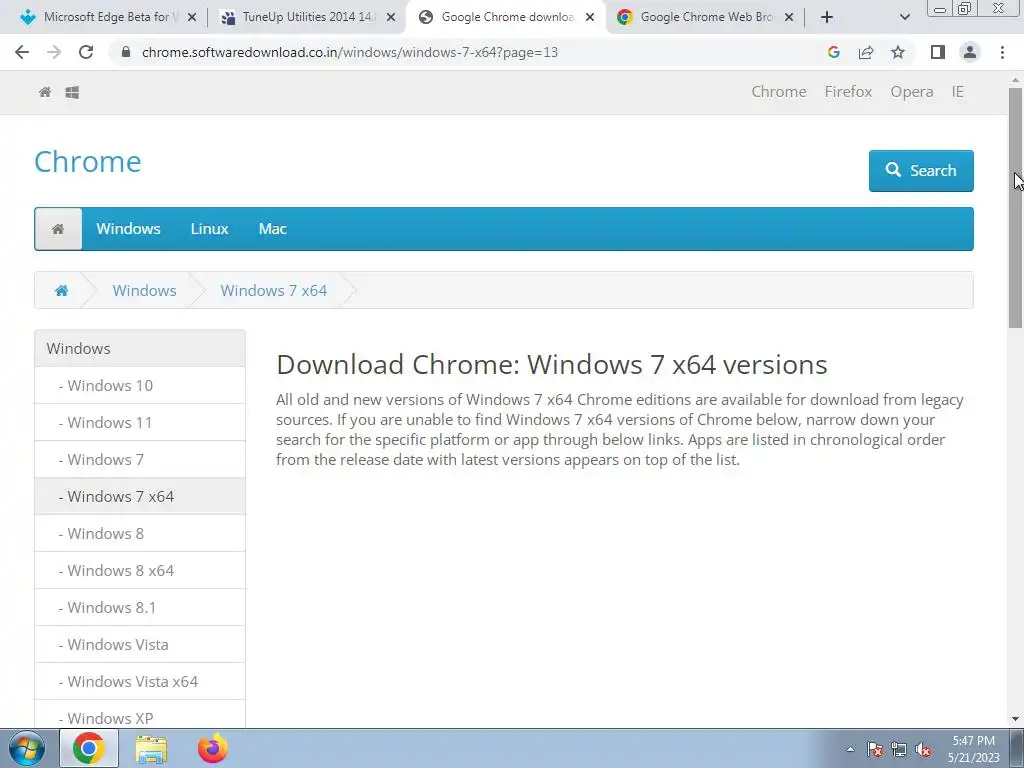Expand the tab search chevron
The image size is (1024, 768).
904,17
